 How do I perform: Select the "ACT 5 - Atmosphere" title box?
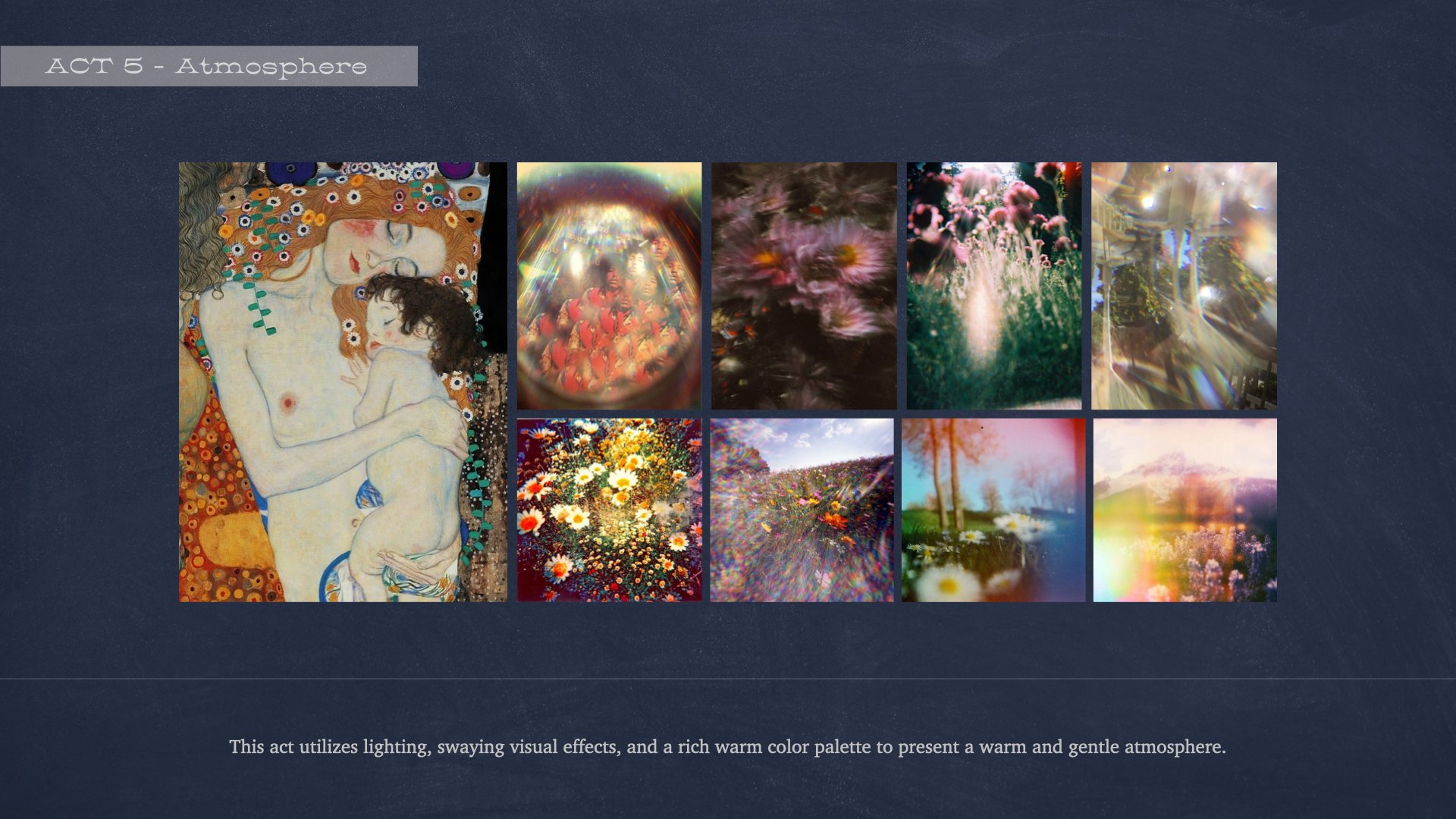209,66
